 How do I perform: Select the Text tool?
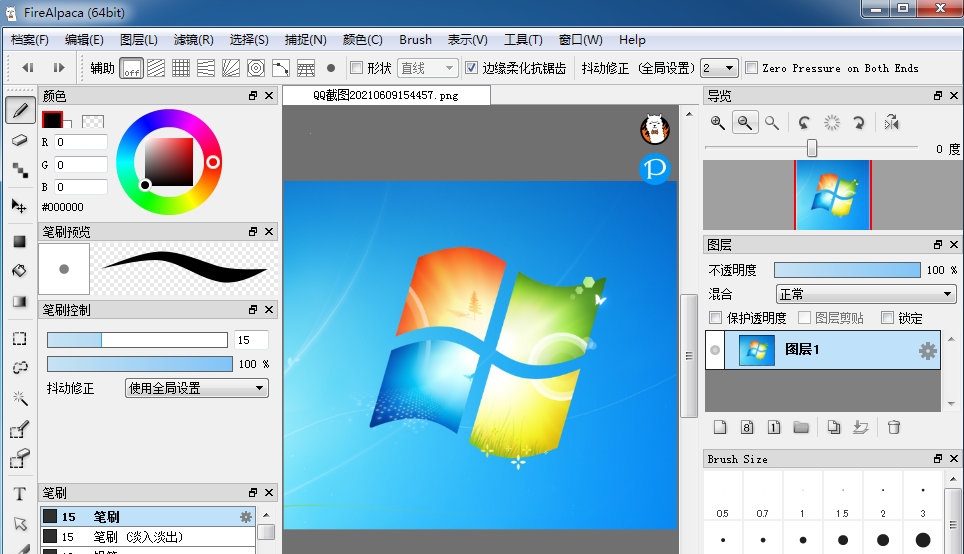(19, 494)
